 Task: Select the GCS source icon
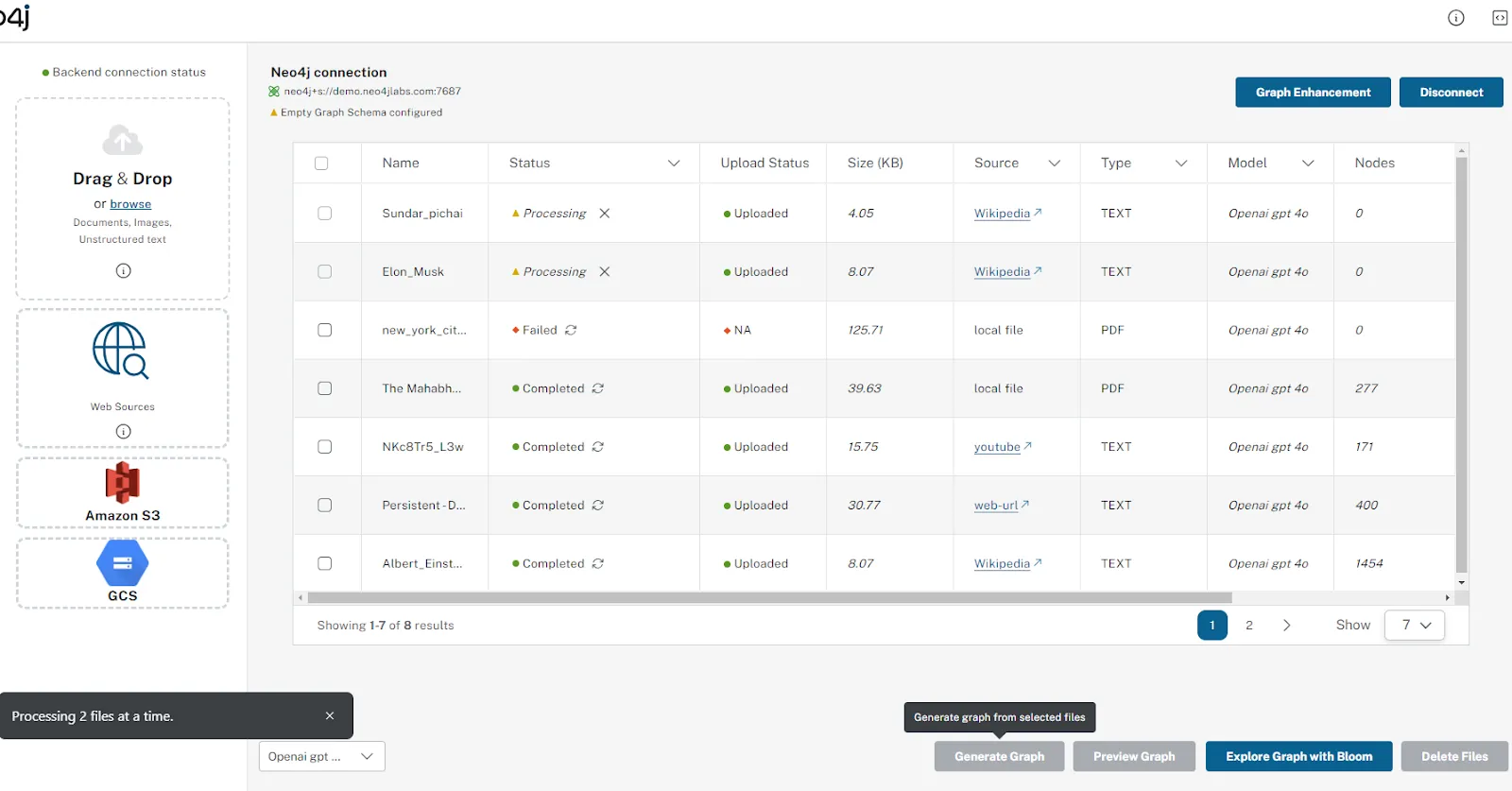[x=122, y=563]
